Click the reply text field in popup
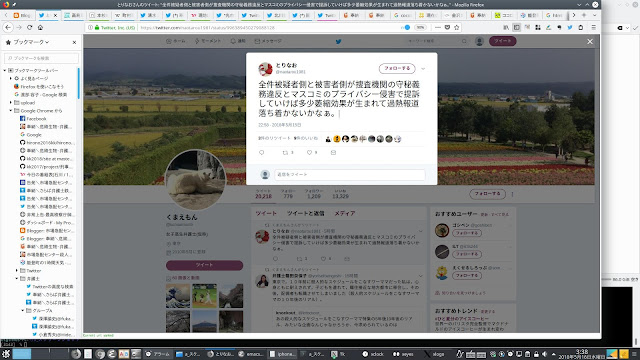This screenshot has width=640, height=360. [x=350, y=175]
